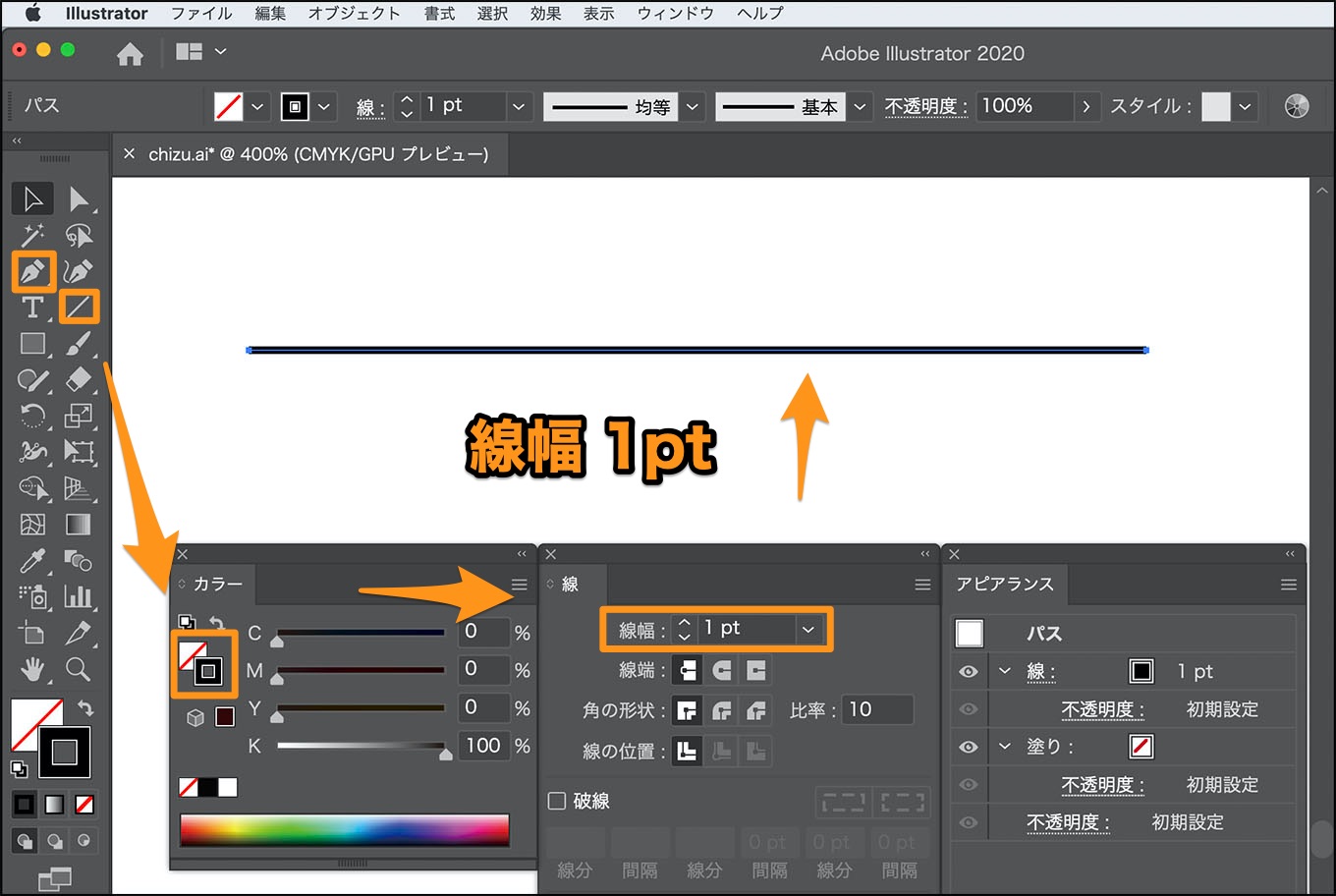Screen dimensions: 1336x896
Task: Select the Paintbrush tool
Action: point(79,344)
